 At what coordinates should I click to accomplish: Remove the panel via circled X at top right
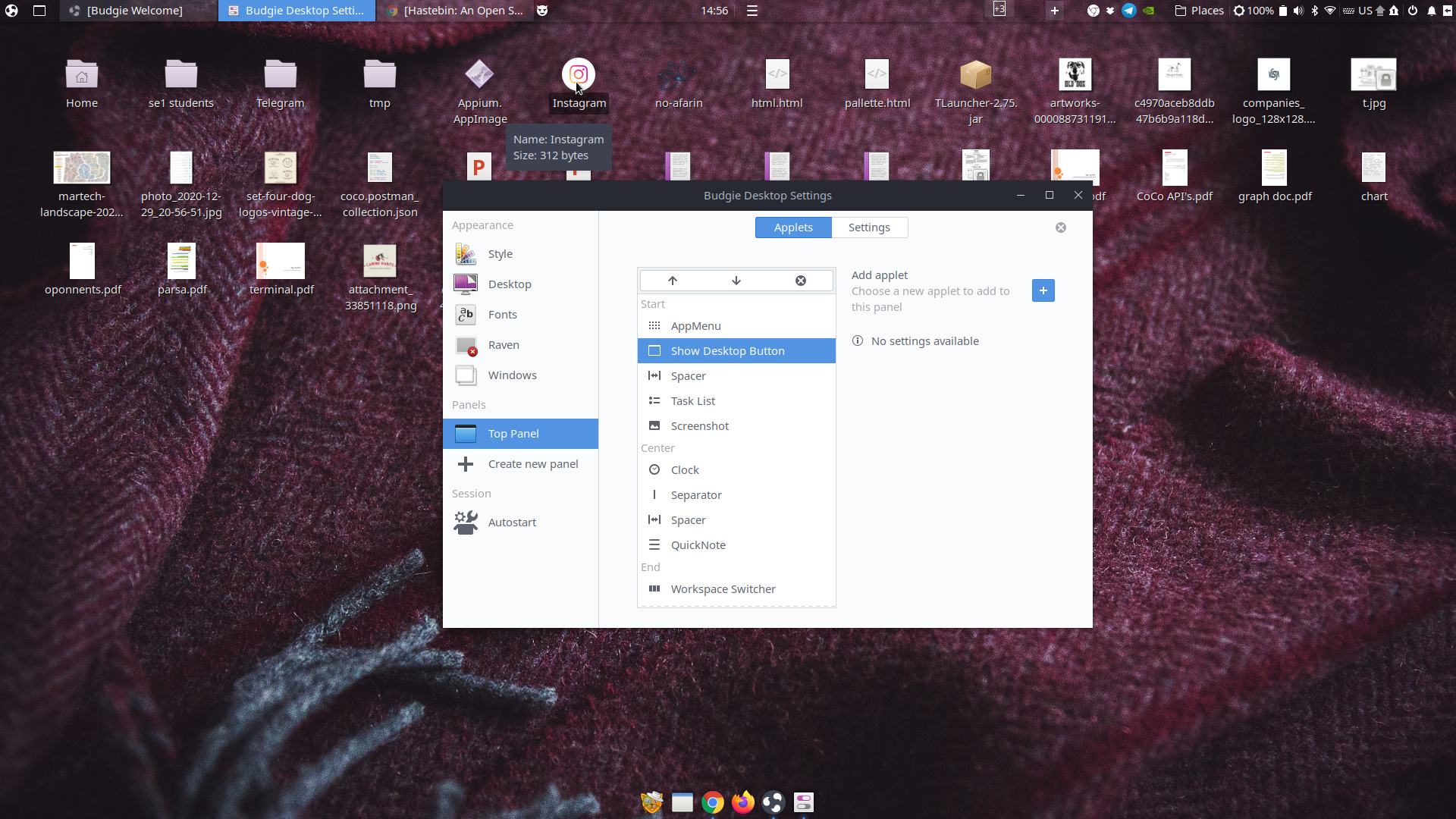click(1061, 227)
